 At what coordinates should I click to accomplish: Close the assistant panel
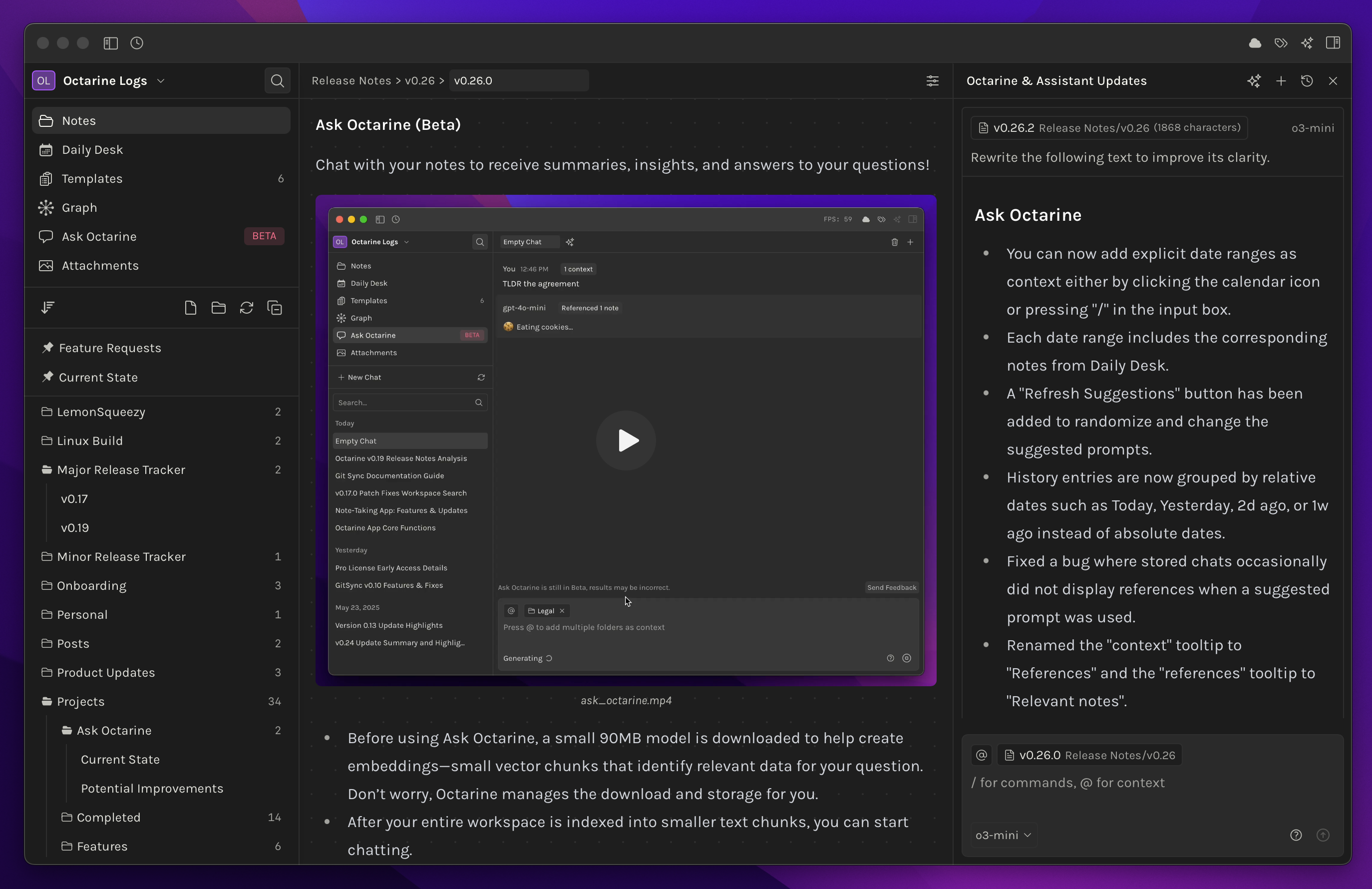coord(1333,81)
